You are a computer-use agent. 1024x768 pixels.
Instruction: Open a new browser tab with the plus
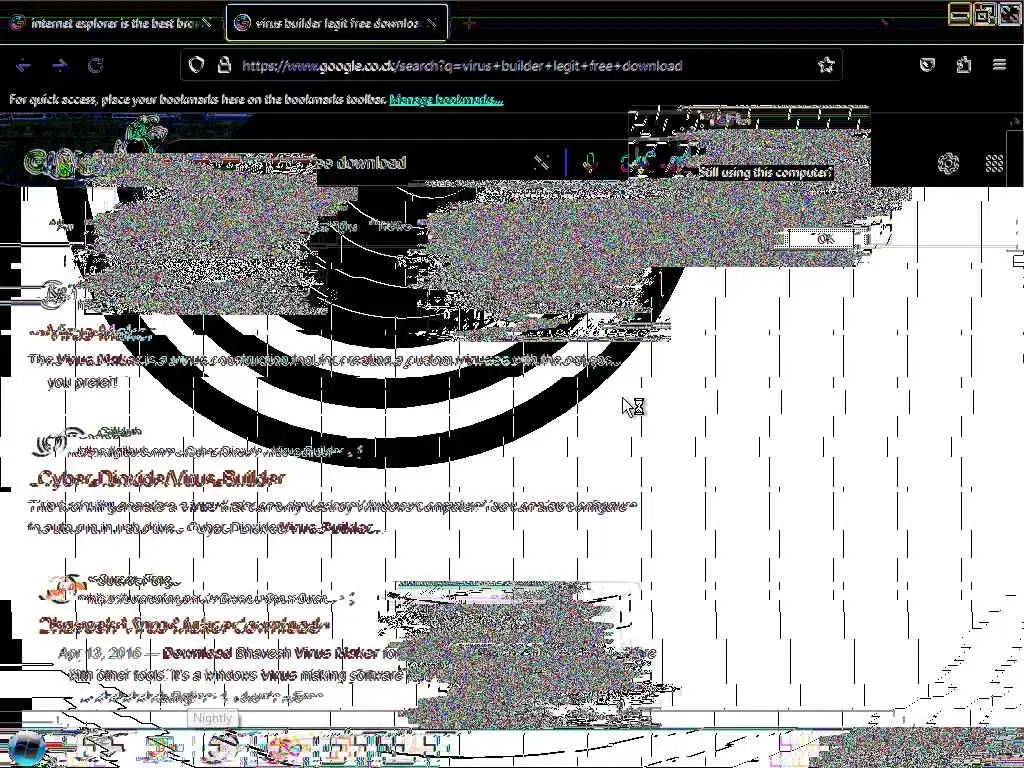pyautogui.click(x=470, y=24)
